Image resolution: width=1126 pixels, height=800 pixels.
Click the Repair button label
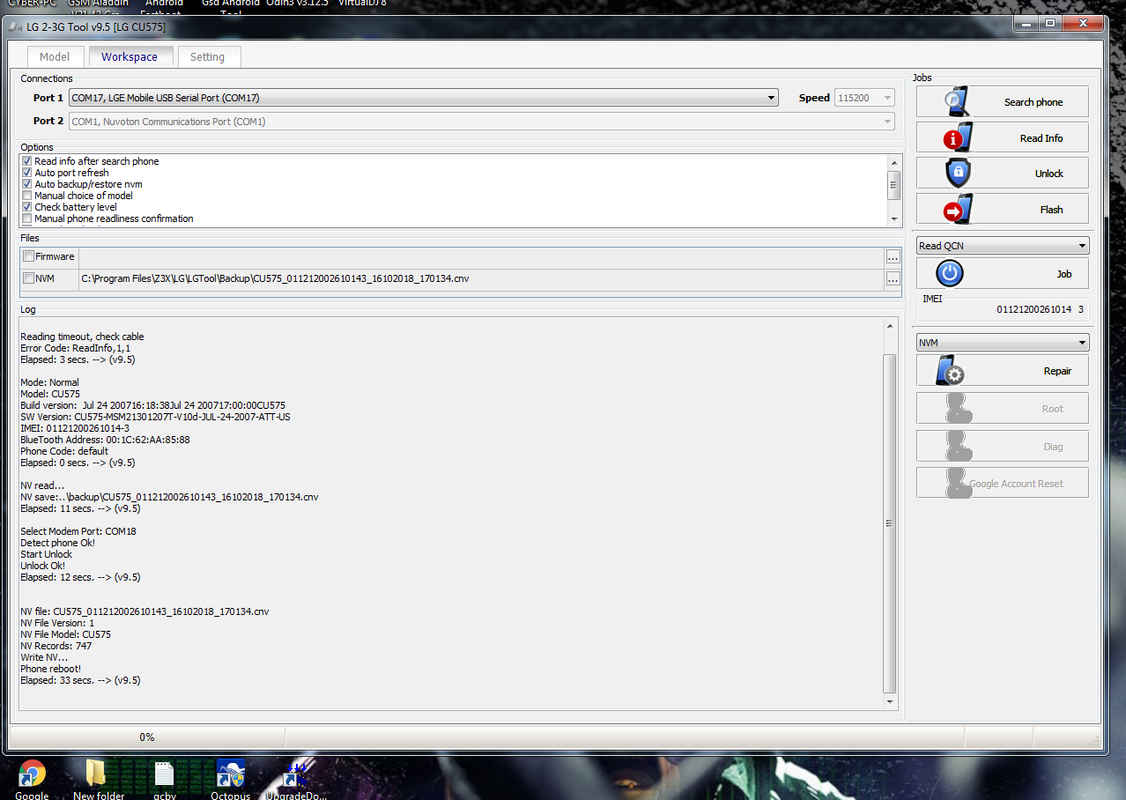click(1058, 371)
